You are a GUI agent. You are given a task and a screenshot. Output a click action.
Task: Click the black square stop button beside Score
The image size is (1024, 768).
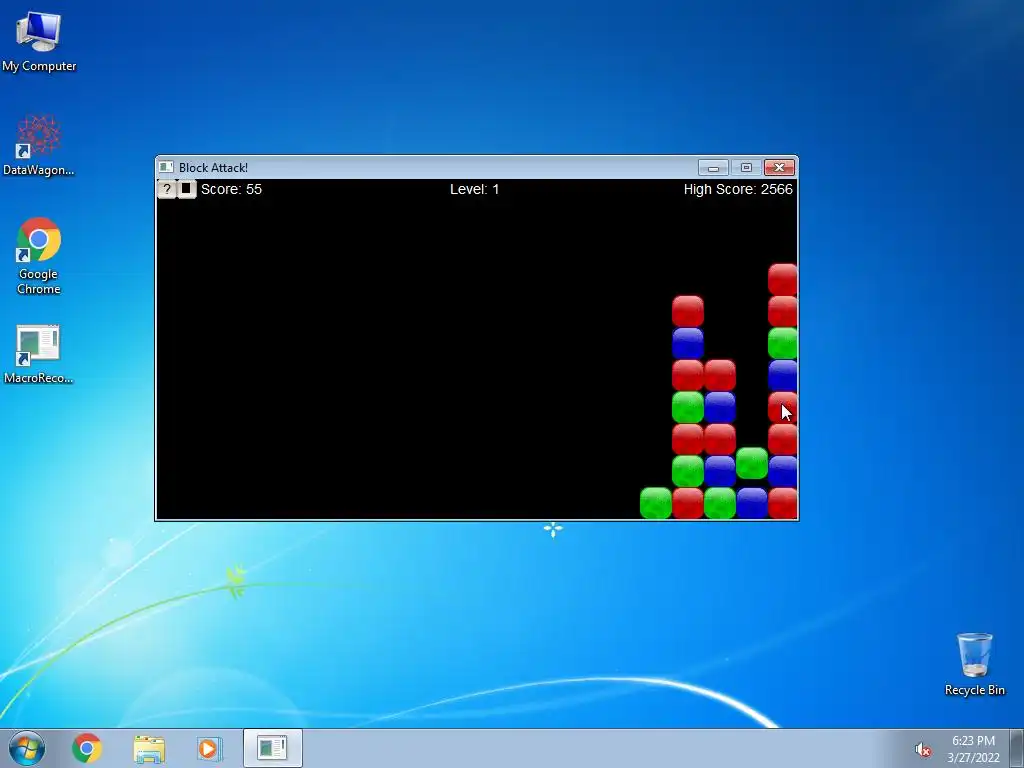click(x=186, y=189)
